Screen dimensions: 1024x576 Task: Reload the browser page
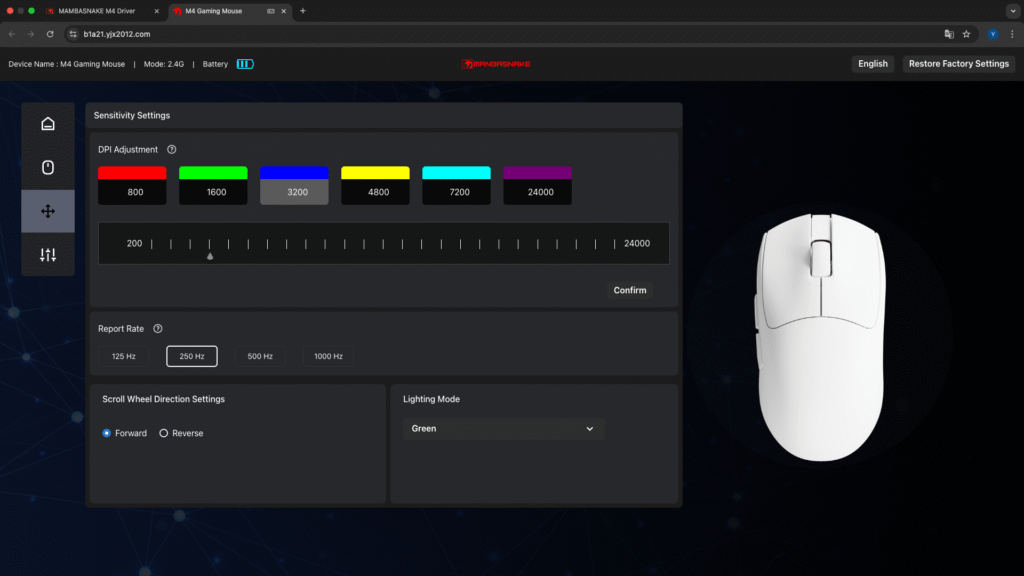50,34
